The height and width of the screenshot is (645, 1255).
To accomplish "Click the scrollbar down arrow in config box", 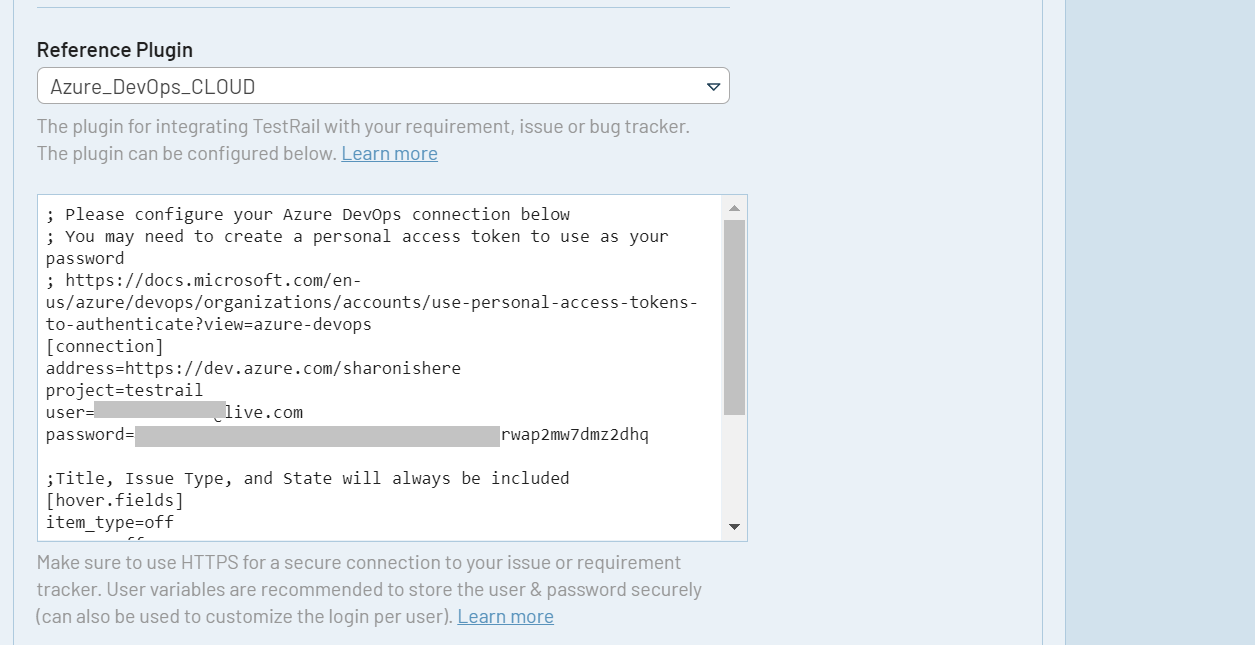I will (734, 527).
